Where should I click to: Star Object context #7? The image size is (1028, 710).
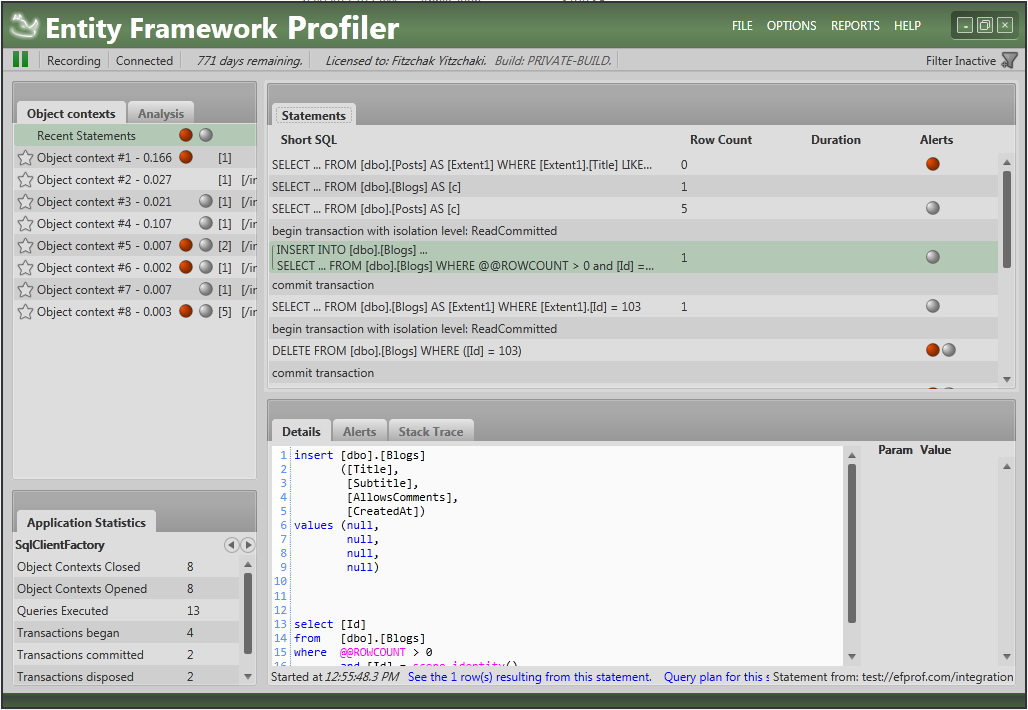25,289
